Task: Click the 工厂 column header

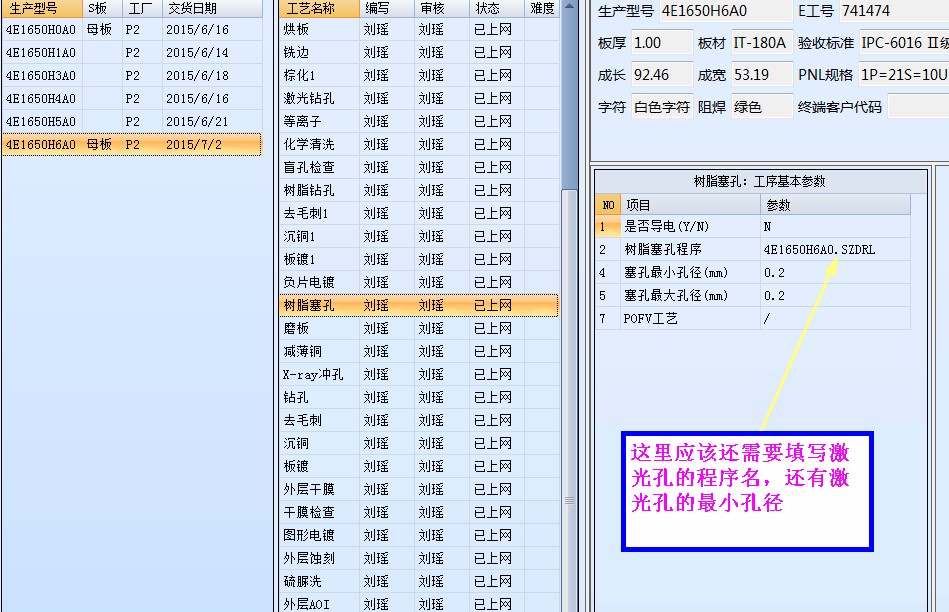Action: tap(142, 8)
